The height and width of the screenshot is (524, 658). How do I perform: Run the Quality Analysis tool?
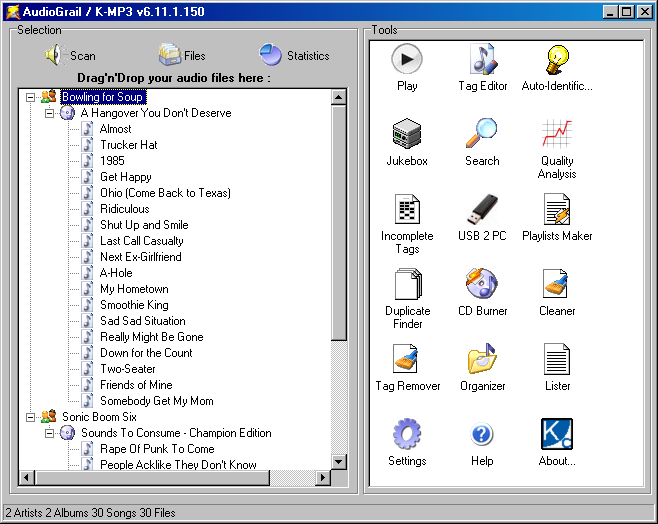557,149
